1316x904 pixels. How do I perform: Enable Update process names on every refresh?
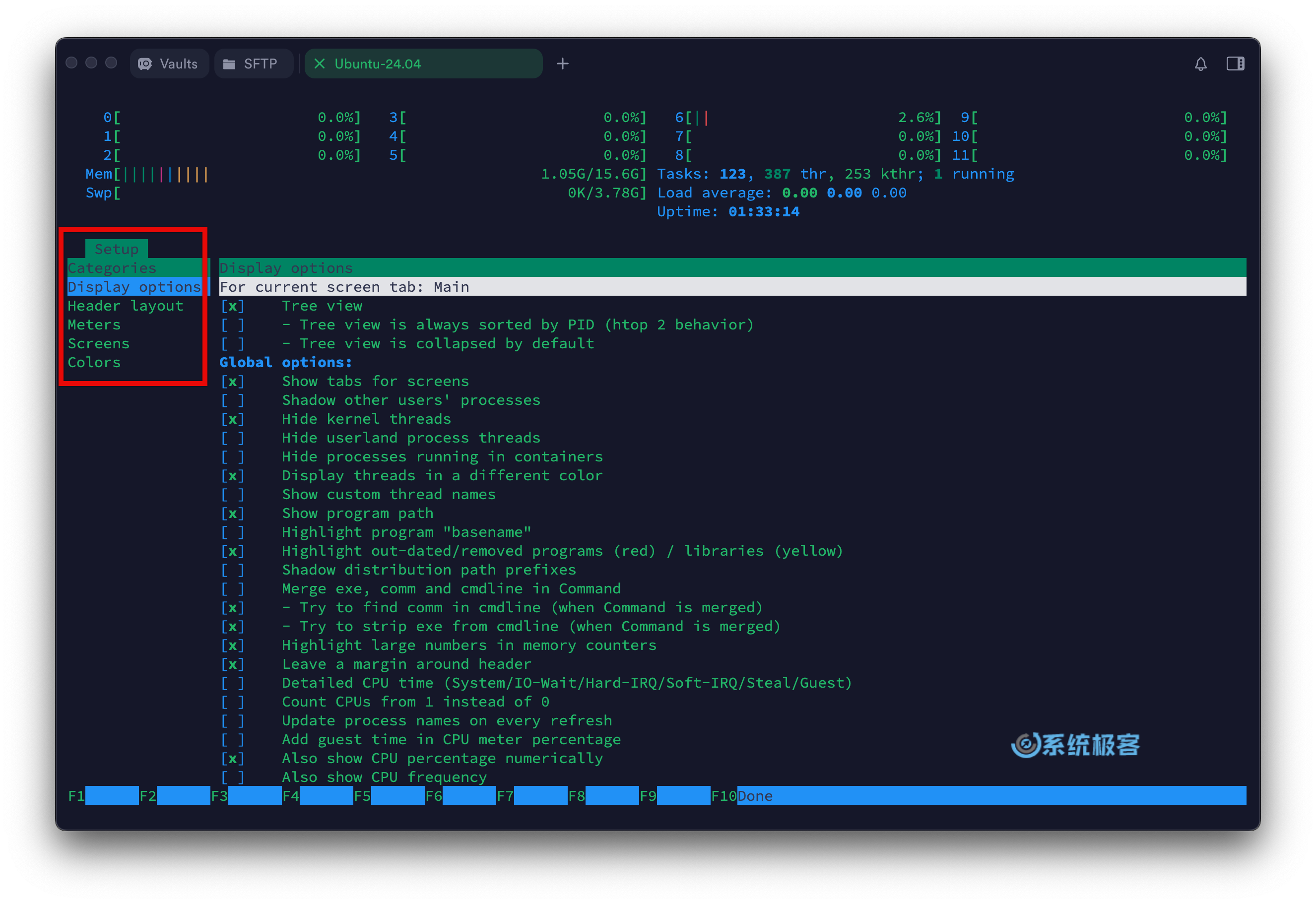pyautogui.click(x=232, y=720)
